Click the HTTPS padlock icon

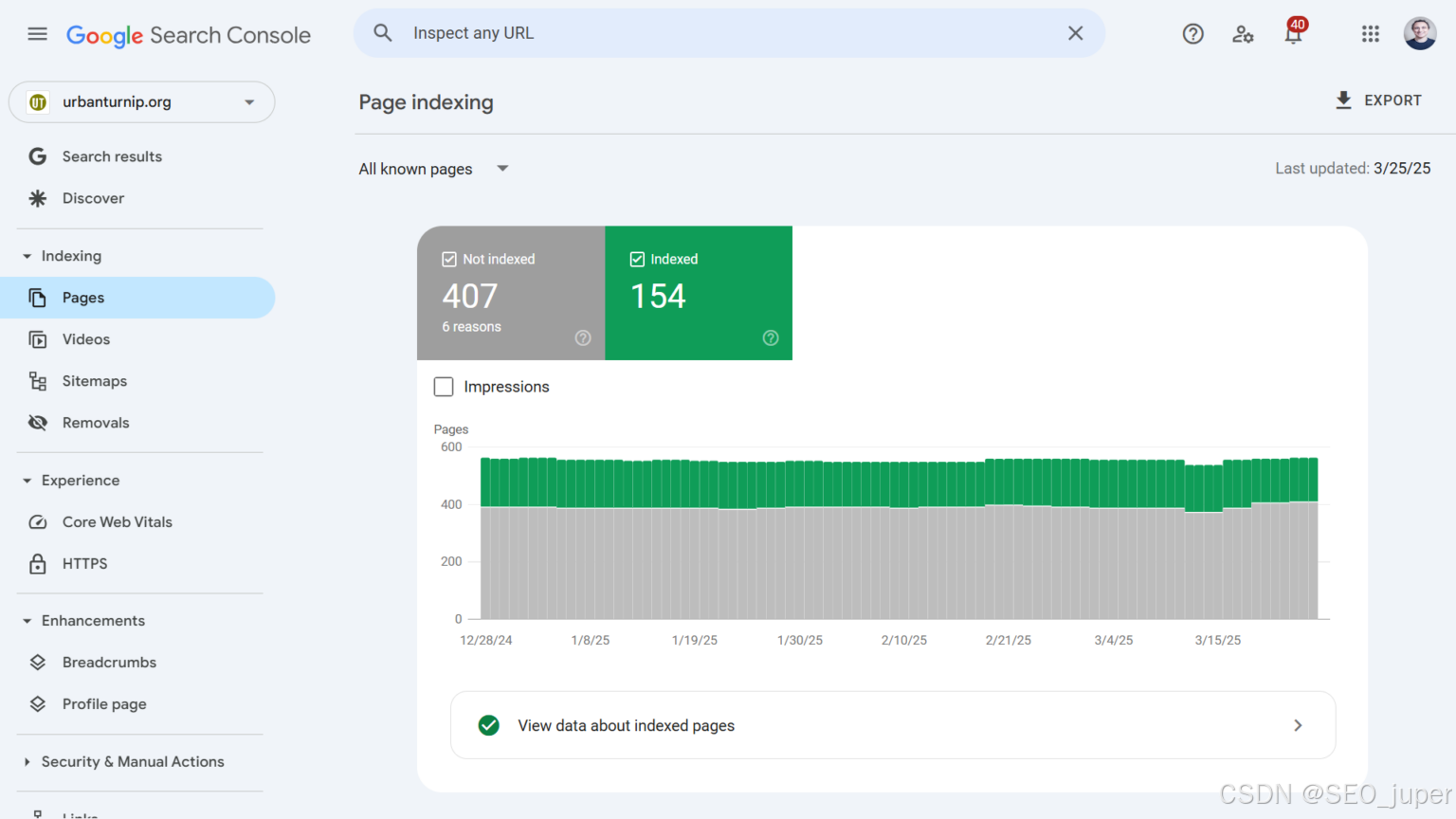(38, 564)
